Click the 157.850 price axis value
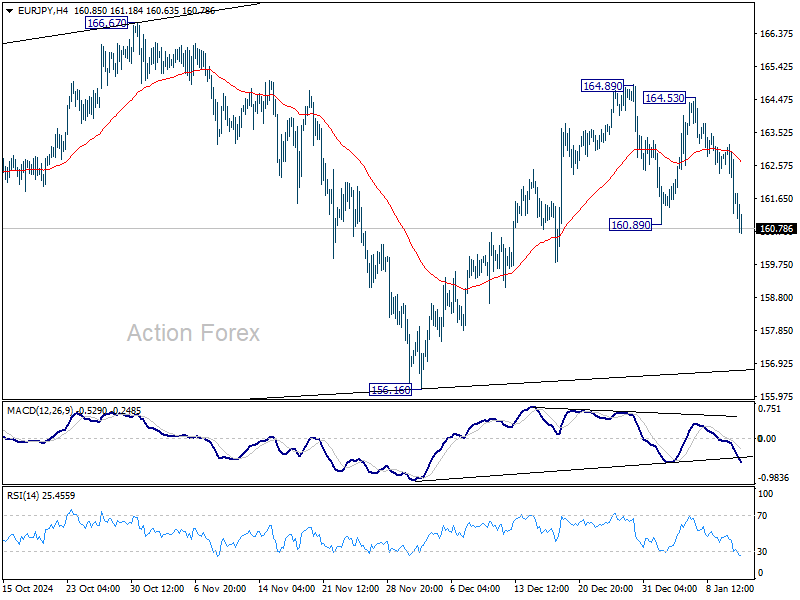 [776, 331]
